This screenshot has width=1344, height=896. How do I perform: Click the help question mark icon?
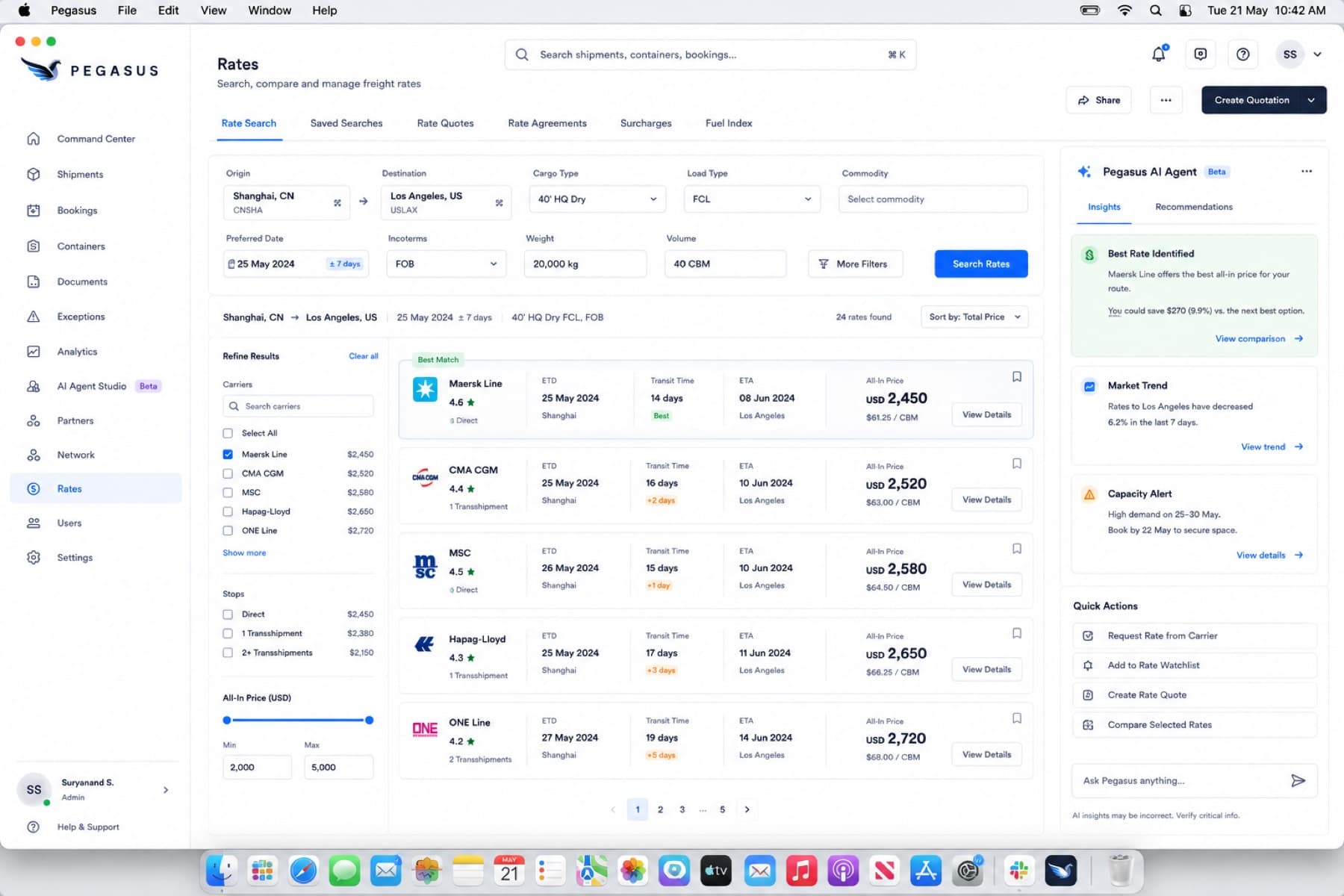pyautogui.click(x=1242, y=55)
